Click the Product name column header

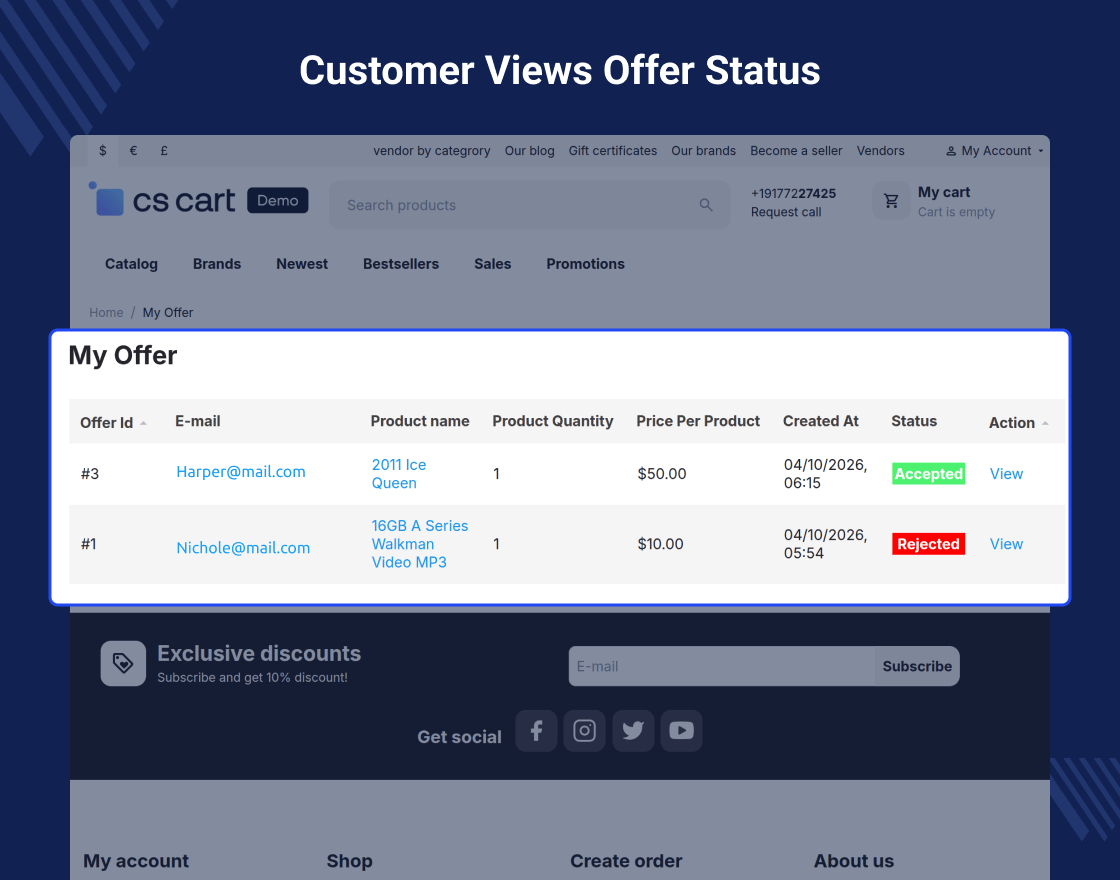pos(420,421)
